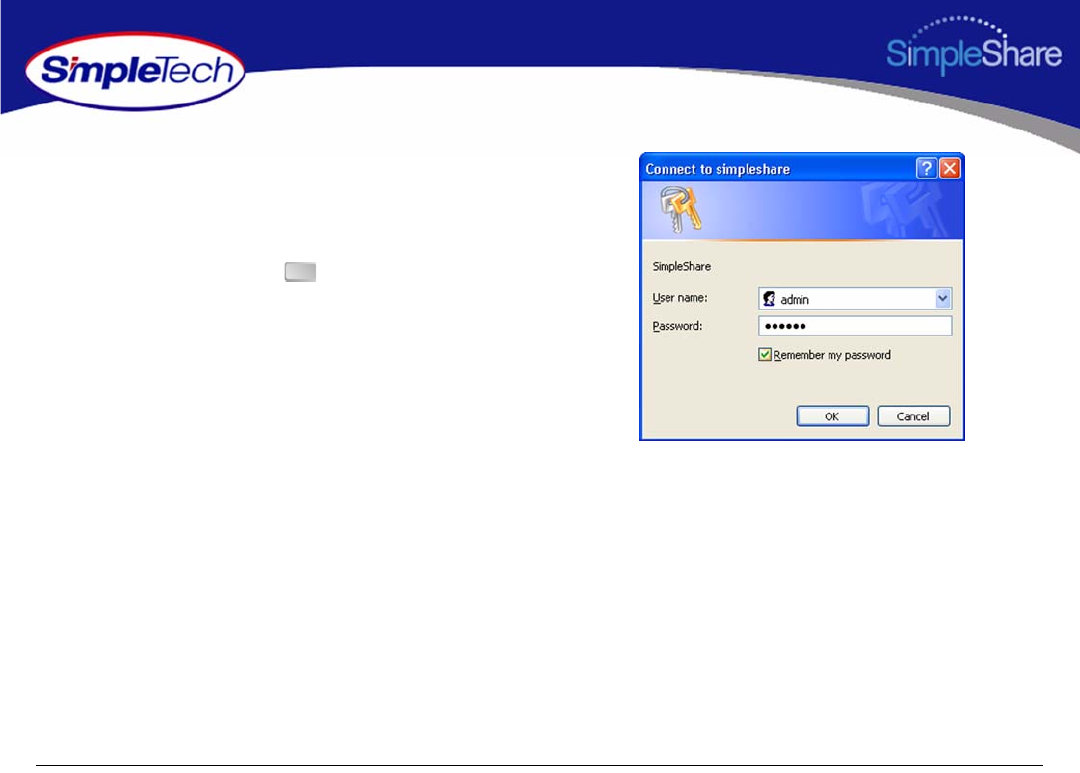Click the SimpleTech logo
The width and height of the screenshot is (1080, 773).
click(135, 71)
